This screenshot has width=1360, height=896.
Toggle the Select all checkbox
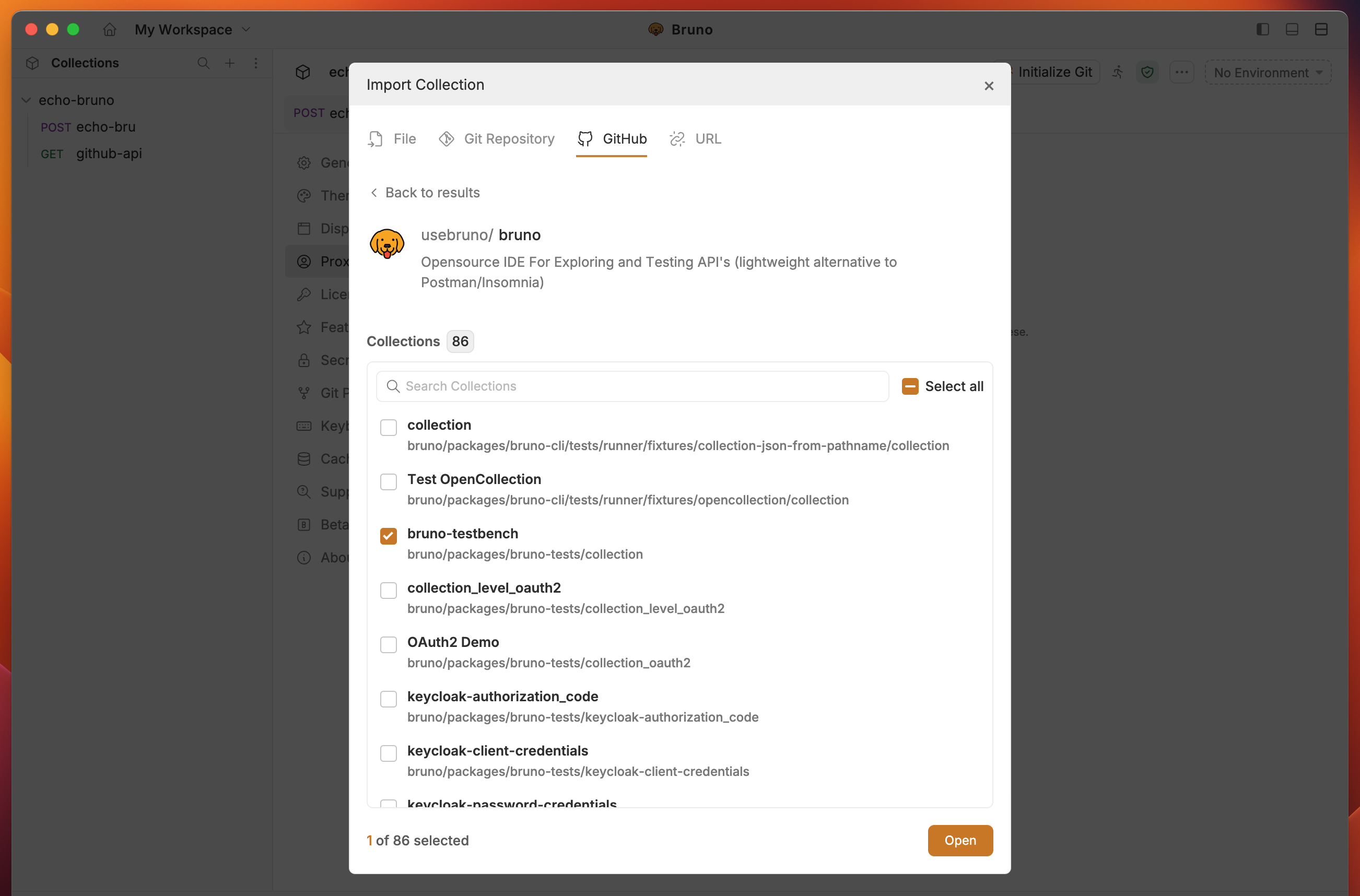point(910,386)
